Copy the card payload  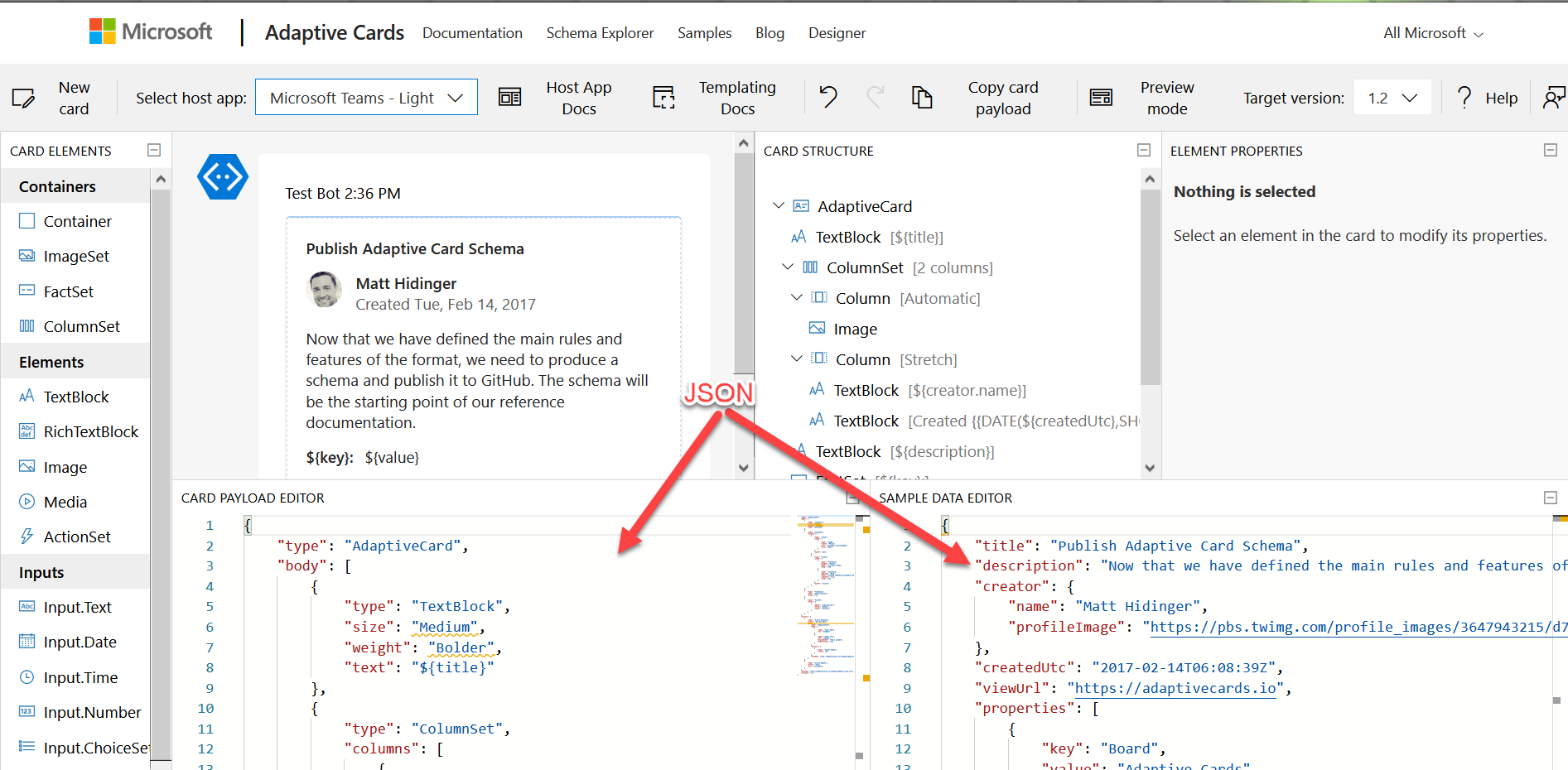[1003, 97]
